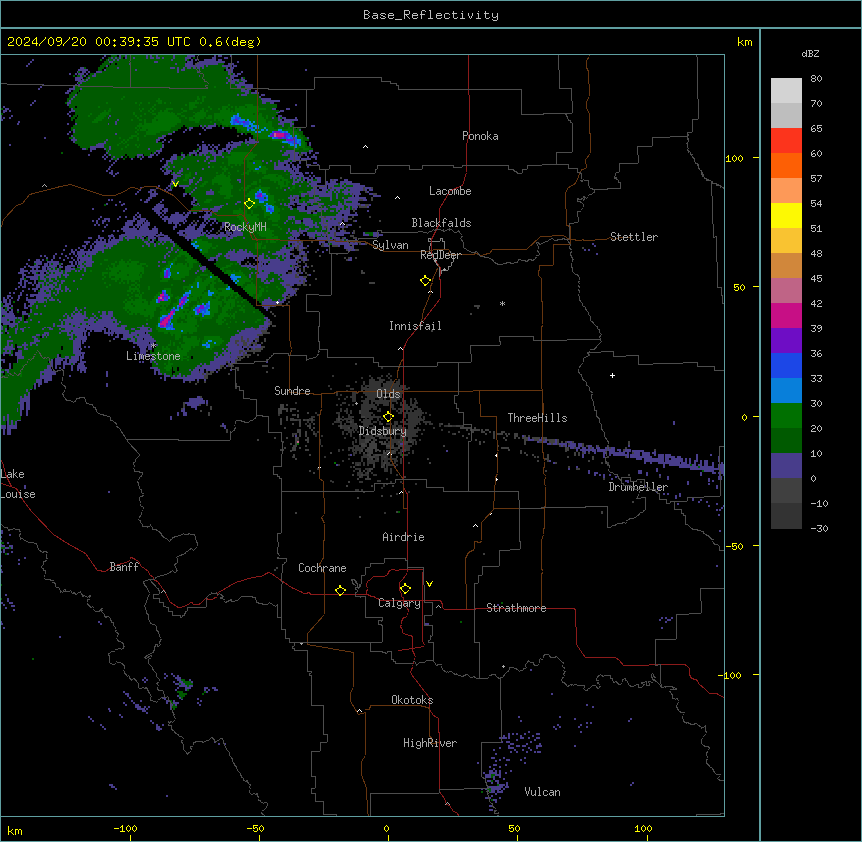The width and height of the screenshot is (862, 842).
Task: Select the HighRiver label
Action: click(430, 743)
